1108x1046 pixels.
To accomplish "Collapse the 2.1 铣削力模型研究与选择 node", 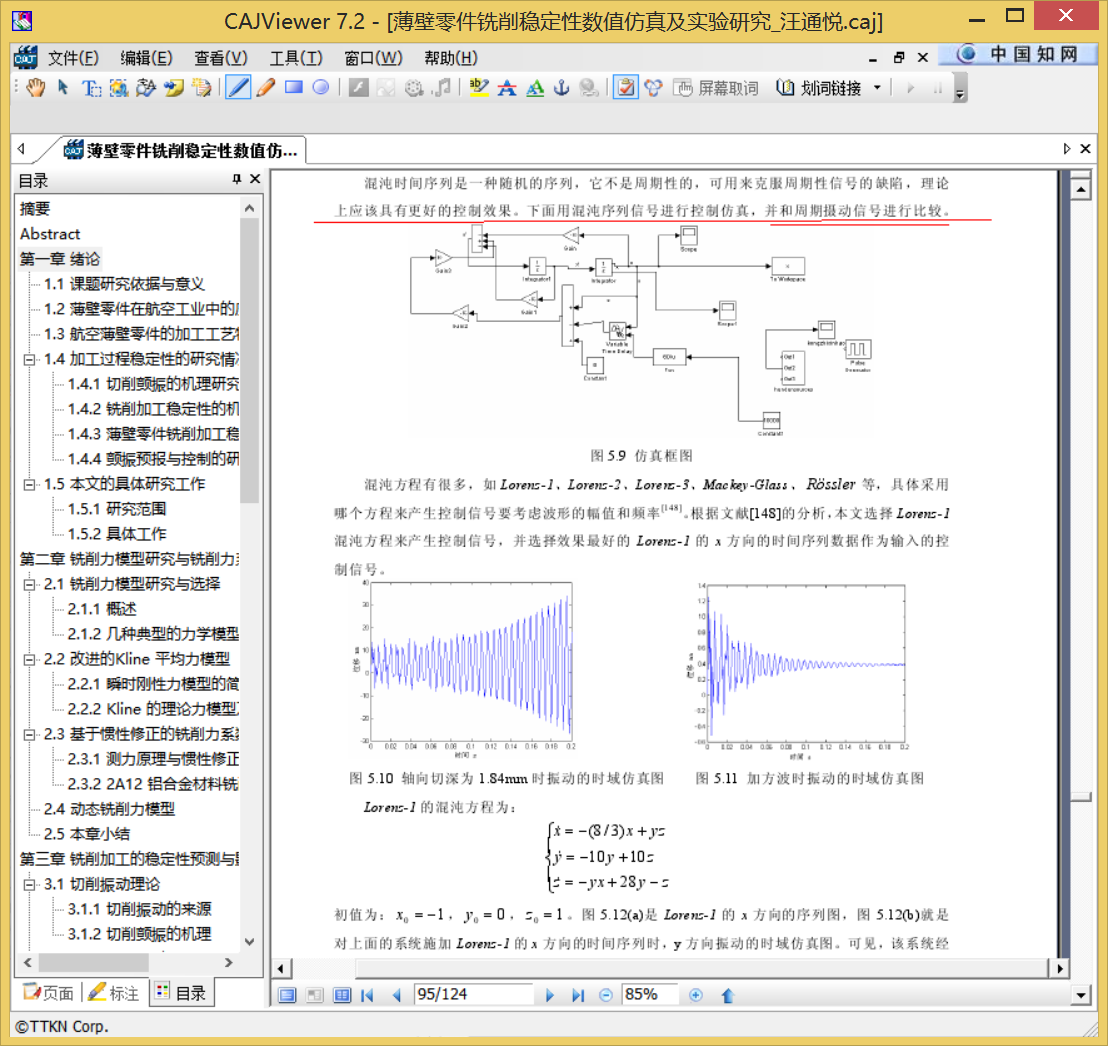I will click(x=29, y=584).
